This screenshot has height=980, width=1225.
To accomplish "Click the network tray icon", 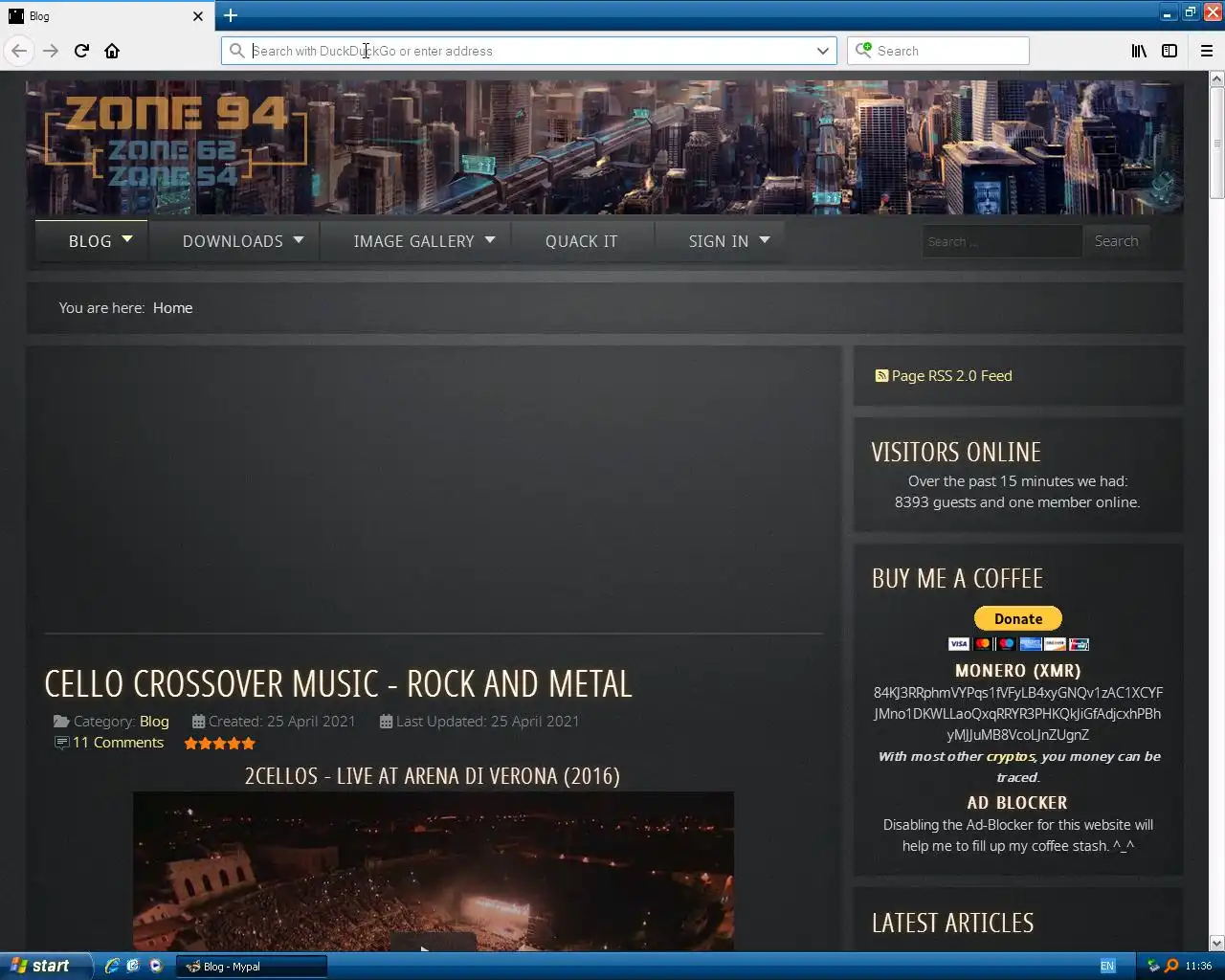I will point(1153,967).
